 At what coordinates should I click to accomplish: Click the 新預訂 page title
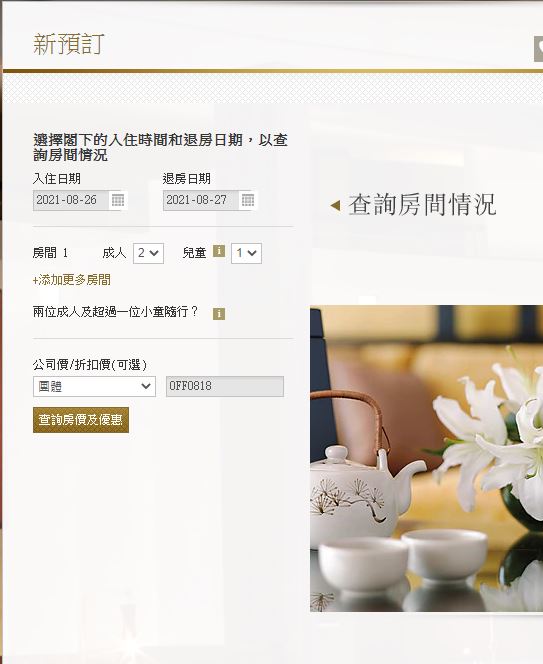(x=69, y=44)
